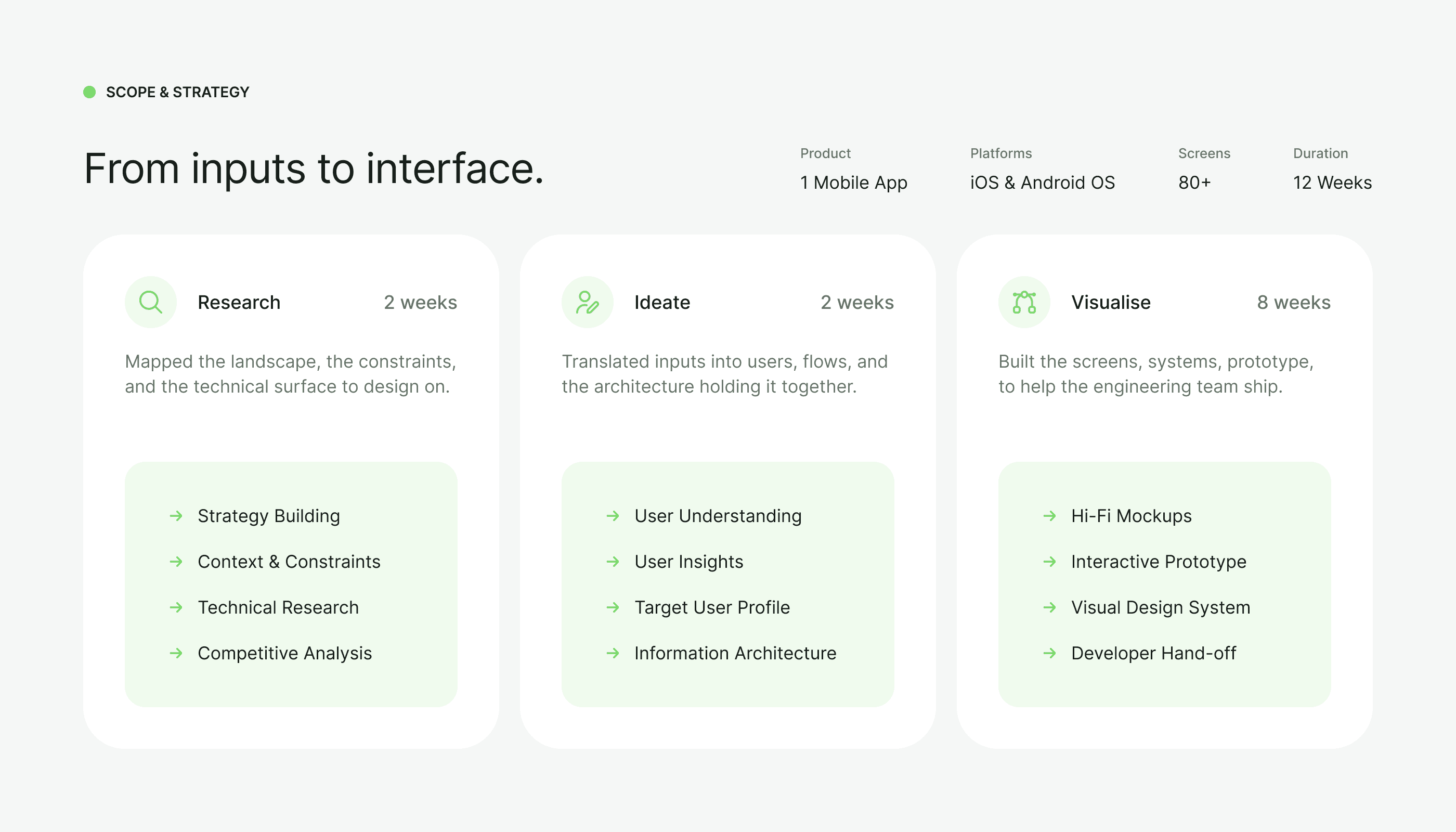Select the Technical Research item
The image size is (1456, 832).
pos(278,607)
